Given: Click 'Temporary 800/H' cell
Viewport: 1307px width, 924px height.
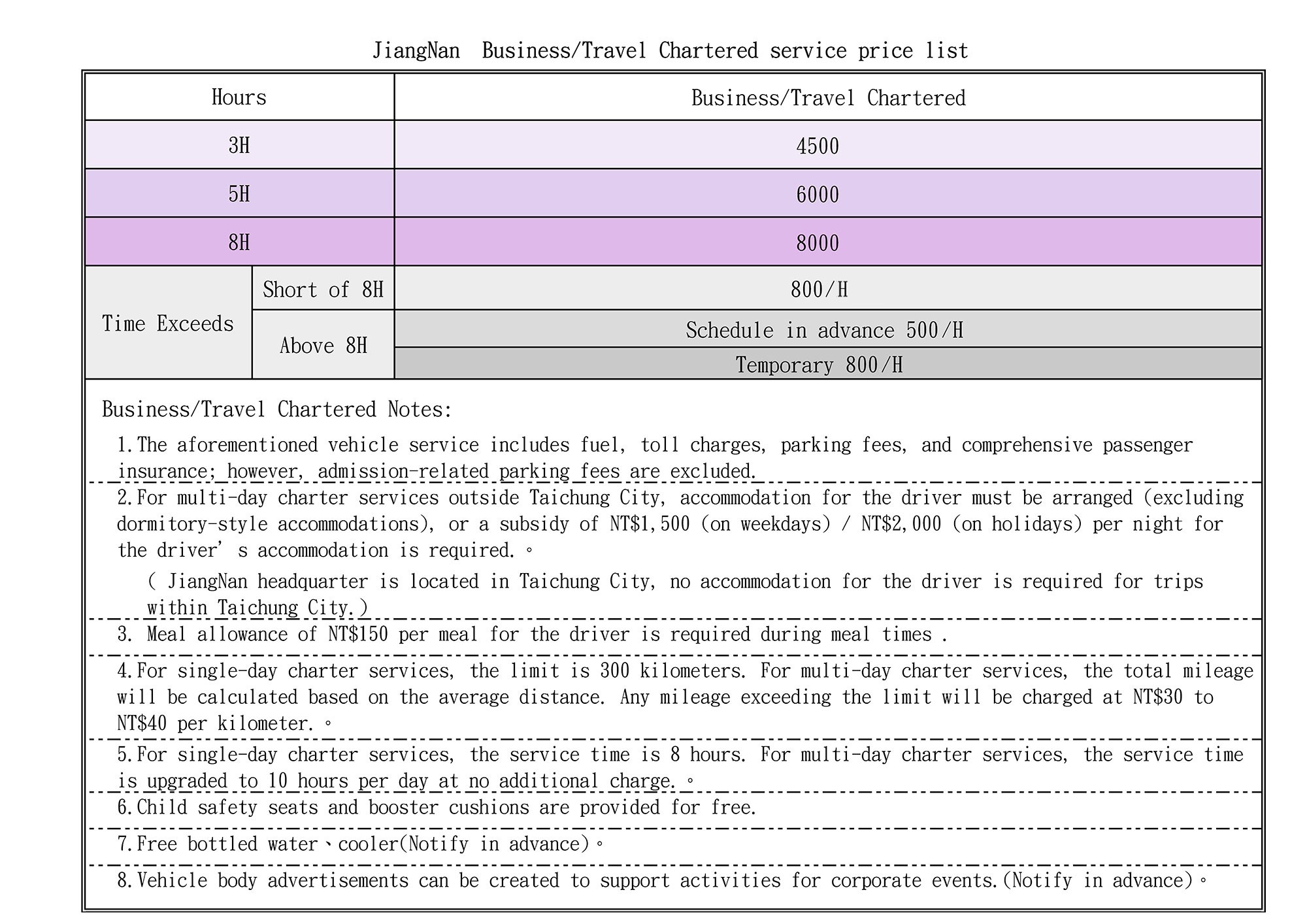Looking at the screenshot, I should pyautogui.click(x=828, y=363).
